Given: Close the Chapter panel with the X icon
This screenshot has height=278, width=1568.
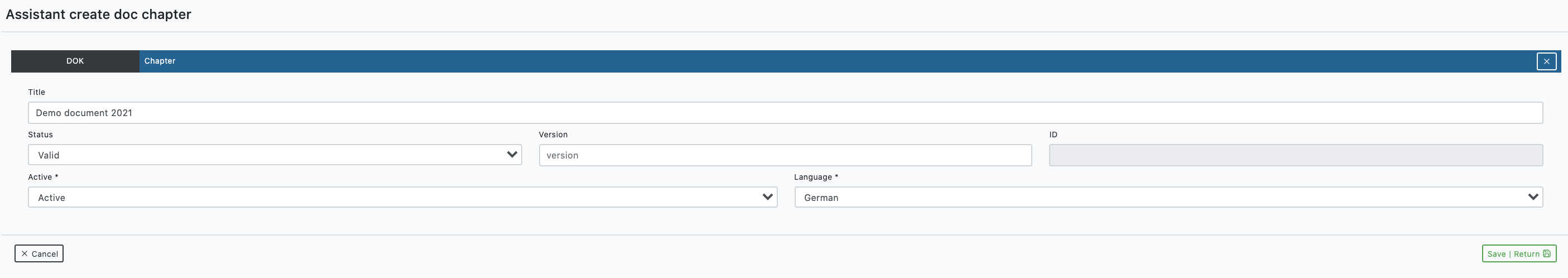Looking at the screenshot, I should (1546, 61).
